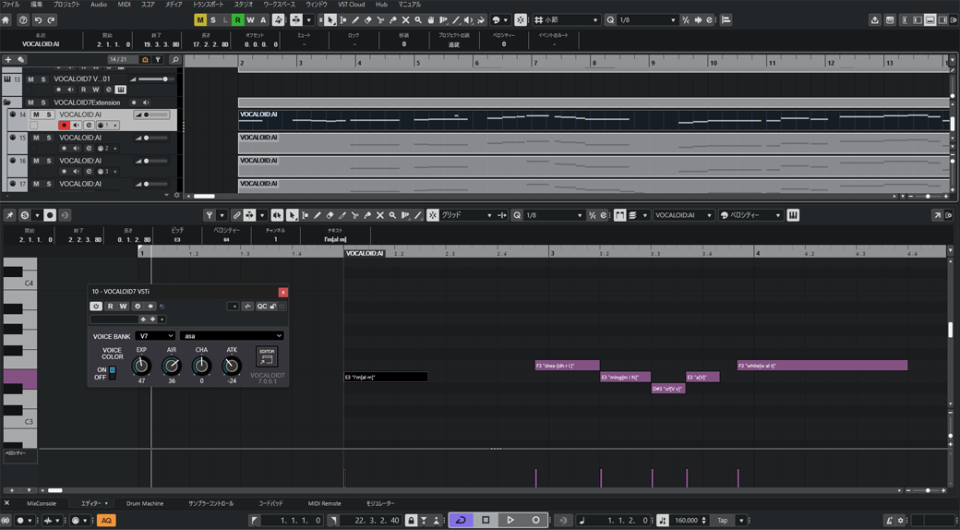Screen dimensions: 960x530
Task: Toggle plugin power button in VOCALOID7 VSTi window
Action: (x=96, y=306)
